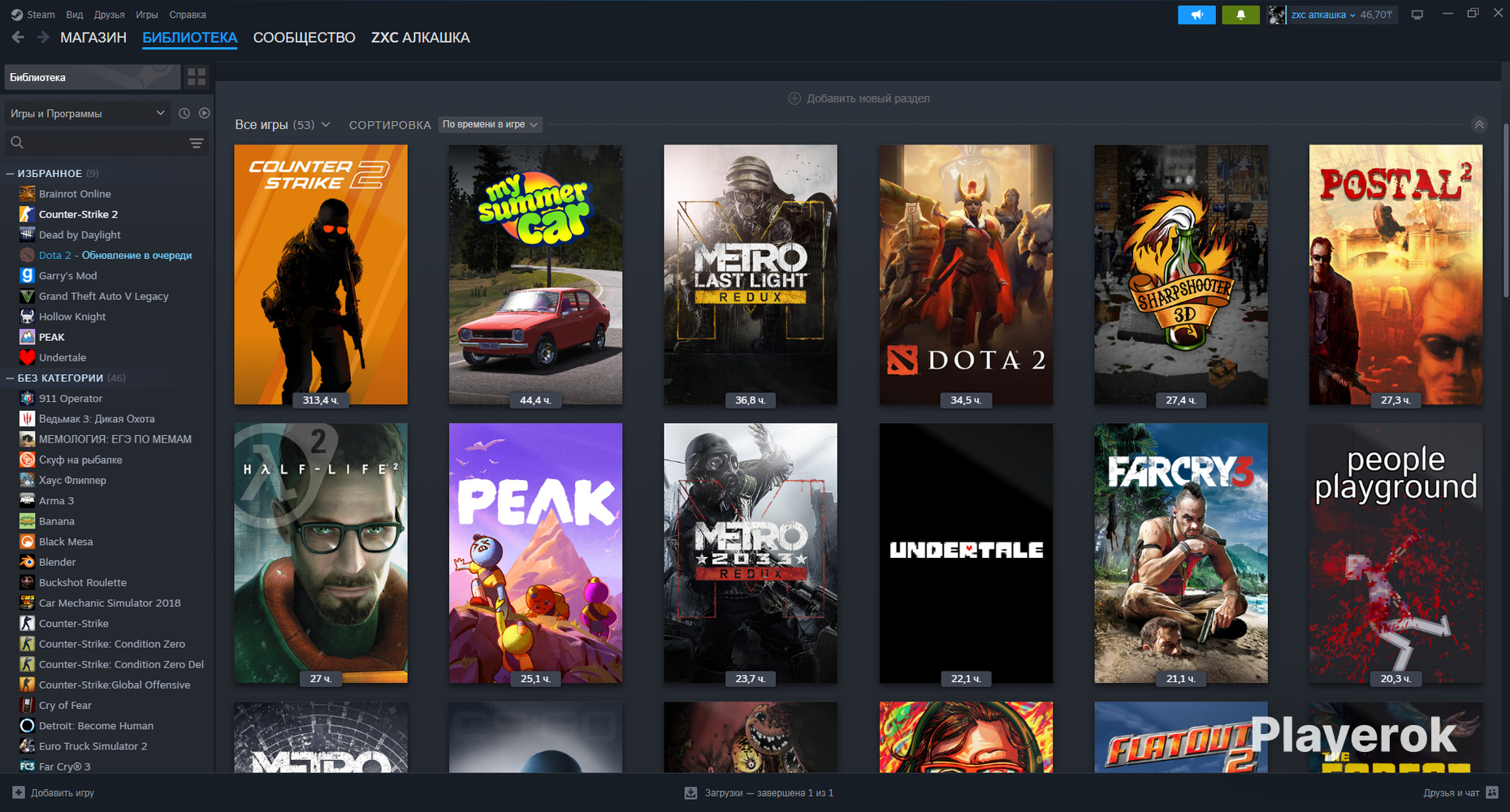Toggle ready-to-play filter icon
1510x812 pixels.
[x=204, y=114]
